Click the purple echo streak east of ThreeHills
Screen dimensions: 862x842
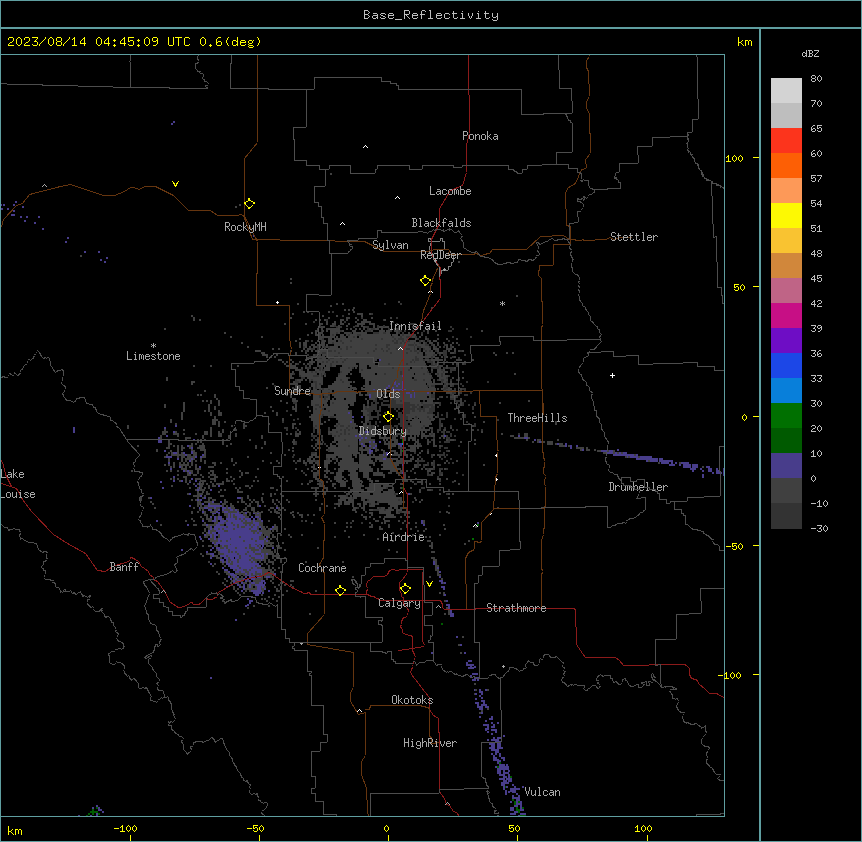pos(617,454)
